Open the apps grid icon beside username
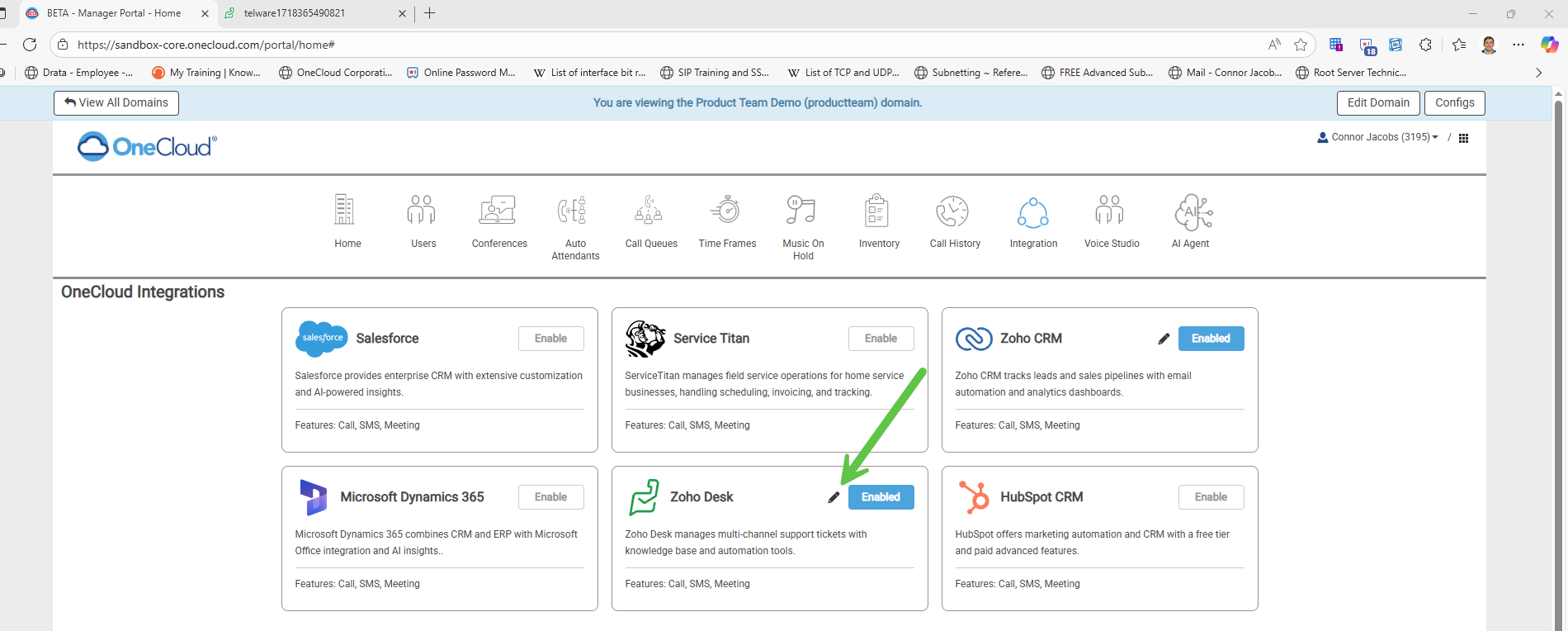The width and height of the screenshot is (1568, 631). coord(1463,138)
